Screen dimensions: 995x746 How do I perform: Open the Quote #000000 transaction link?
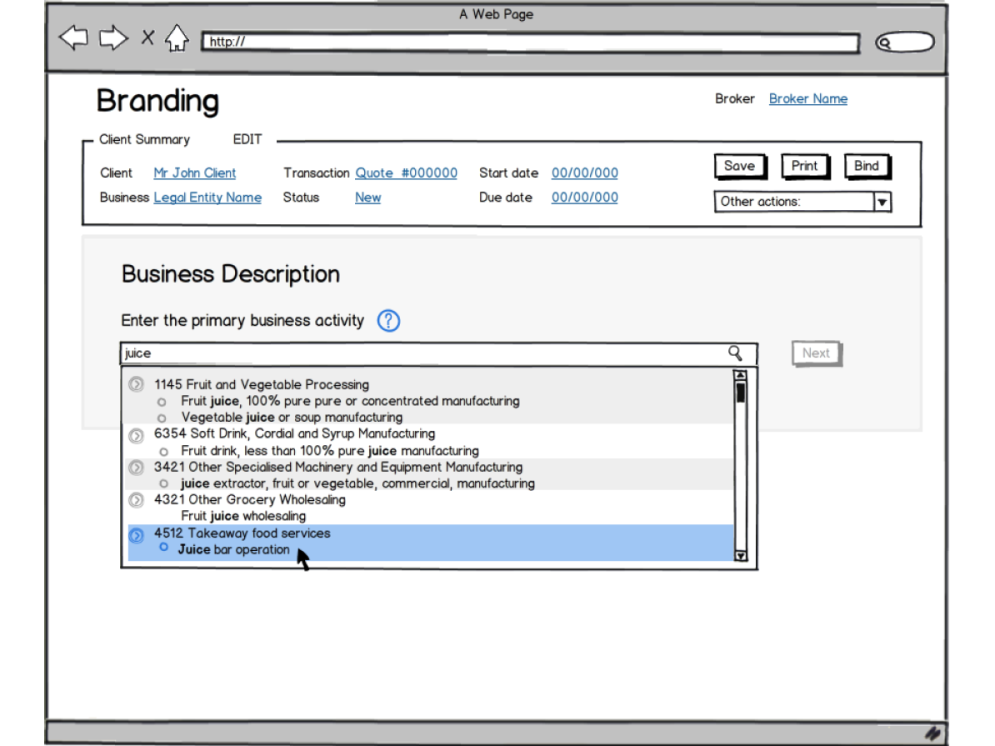[406, 173]
